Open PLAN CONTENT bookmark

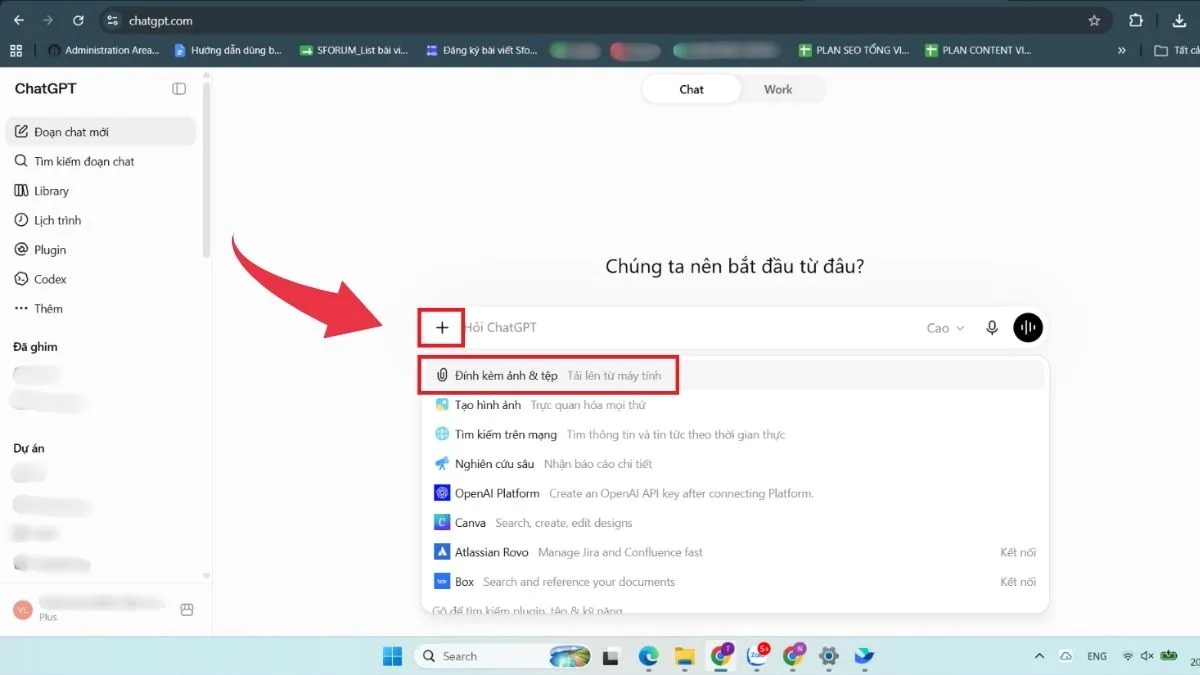point(979,50)
